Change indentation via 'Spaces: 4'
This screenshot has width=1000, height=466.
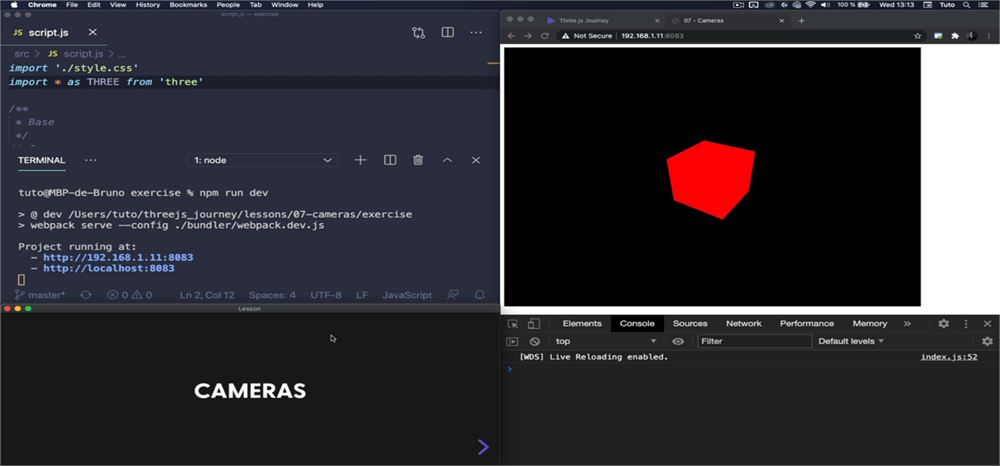pos(272,295)
